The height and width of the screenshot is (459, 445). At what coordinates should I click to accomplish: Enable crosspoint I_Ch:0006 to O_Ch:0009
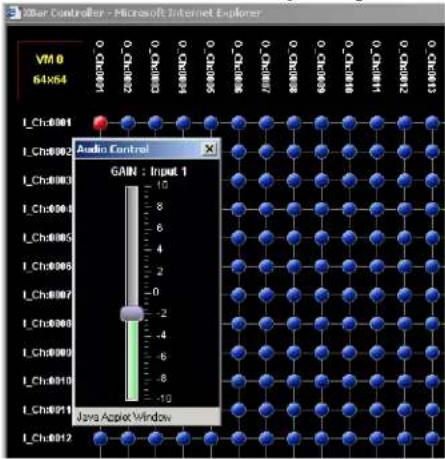tap(322, 266)
